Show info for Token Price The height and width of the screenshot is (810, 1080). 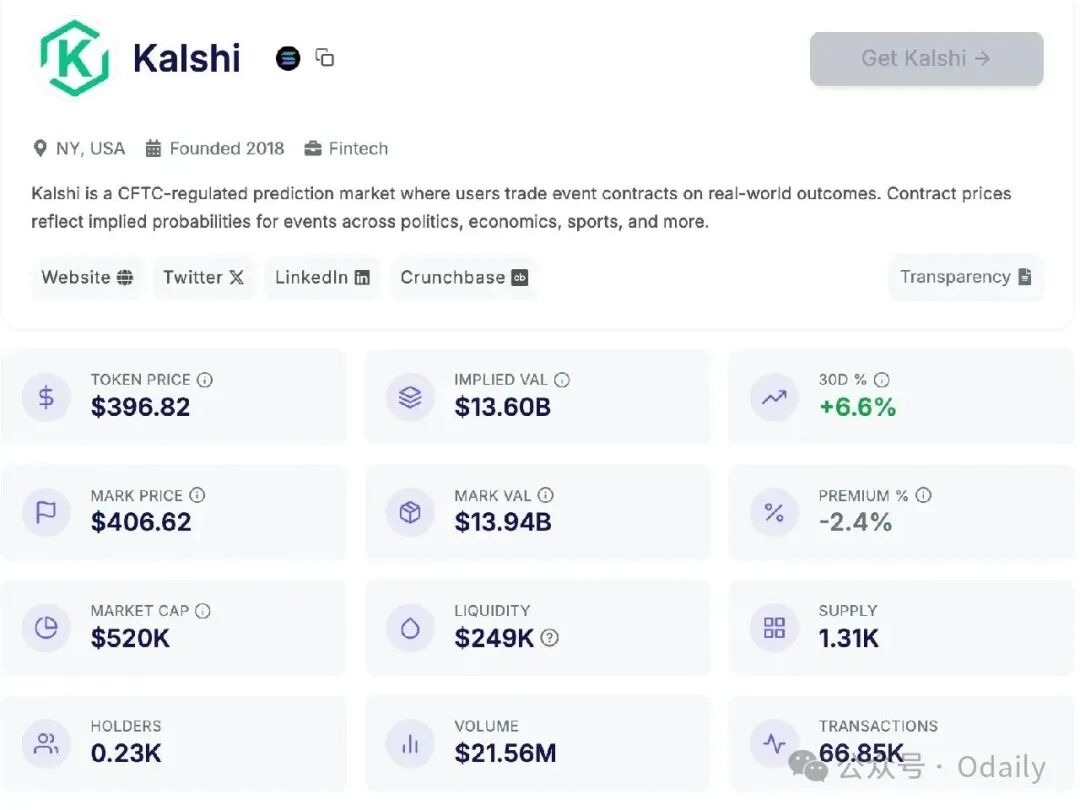205,380
